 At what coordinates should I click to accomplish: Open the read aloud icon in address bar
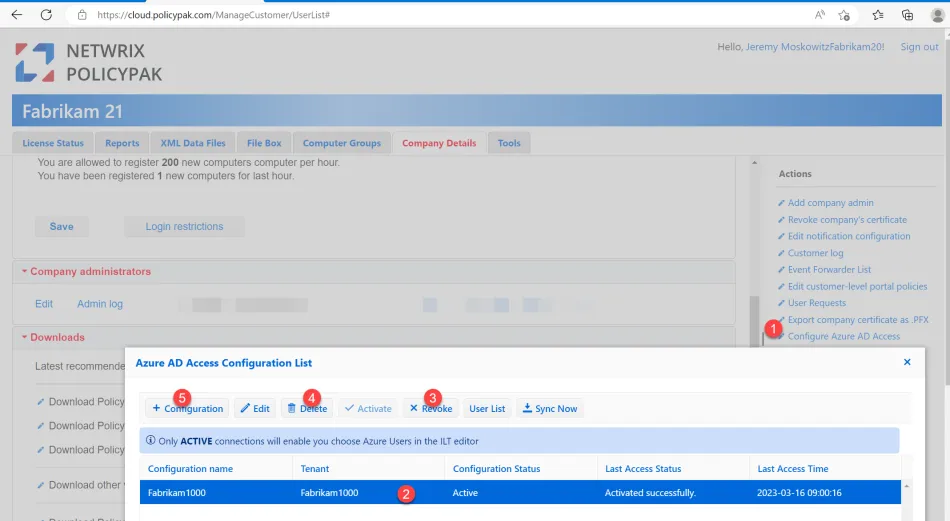pyautogui.click(x=820, y=15)
